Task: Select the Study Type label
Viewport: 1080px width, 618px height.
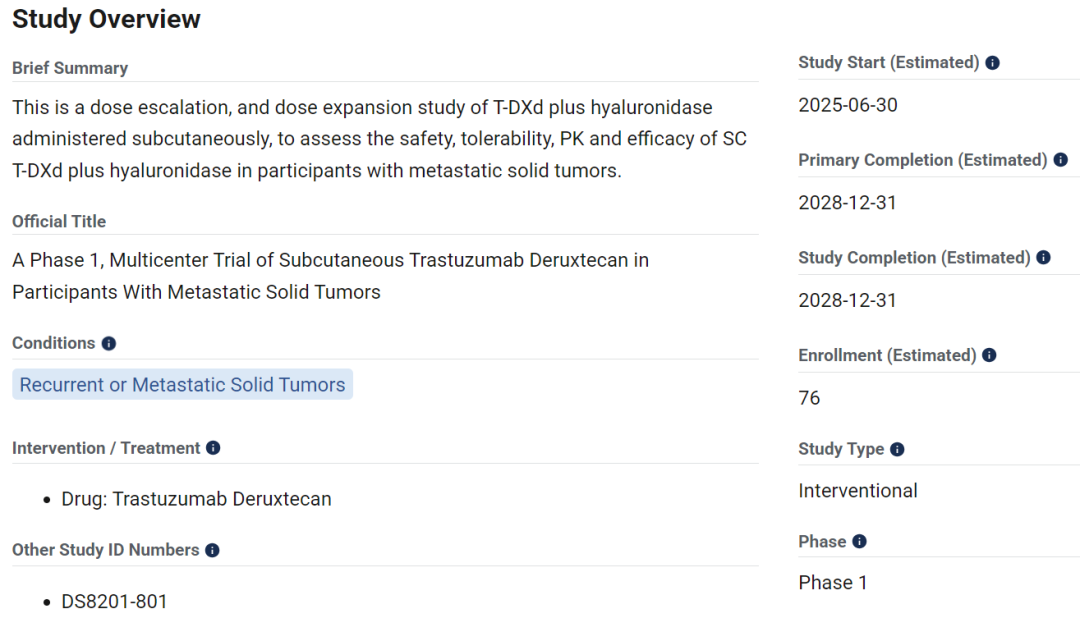Action: pyautogui.click(x=841, y=449)
